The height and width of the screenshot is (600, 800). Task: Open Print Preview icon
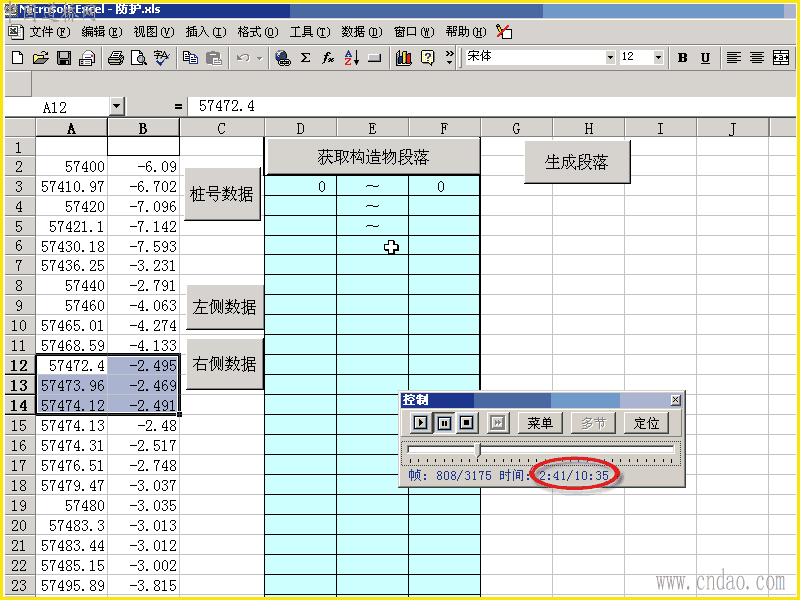point(138,58)
